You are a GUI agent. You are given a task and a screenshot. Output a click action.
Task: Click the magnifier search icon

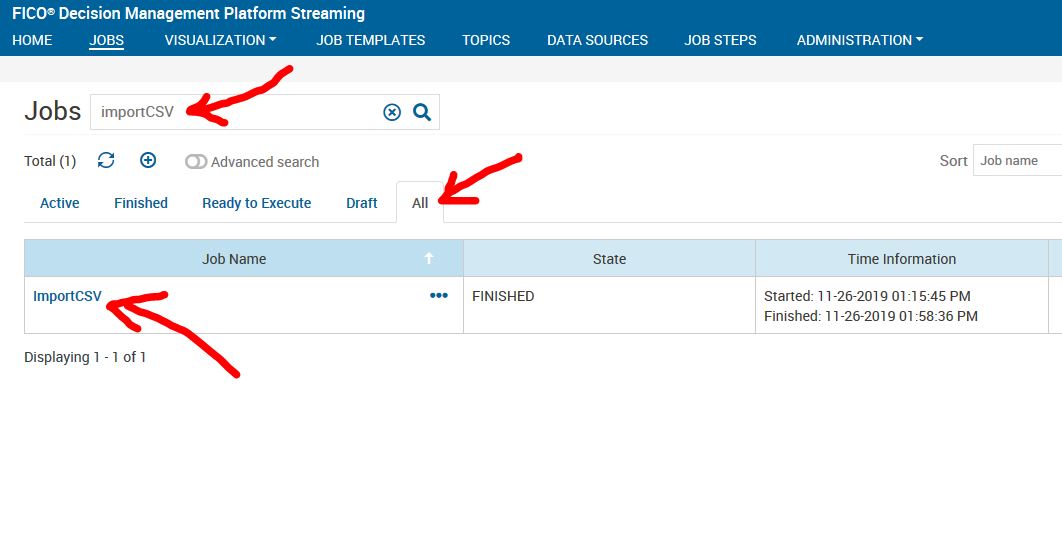click(422, 112)
